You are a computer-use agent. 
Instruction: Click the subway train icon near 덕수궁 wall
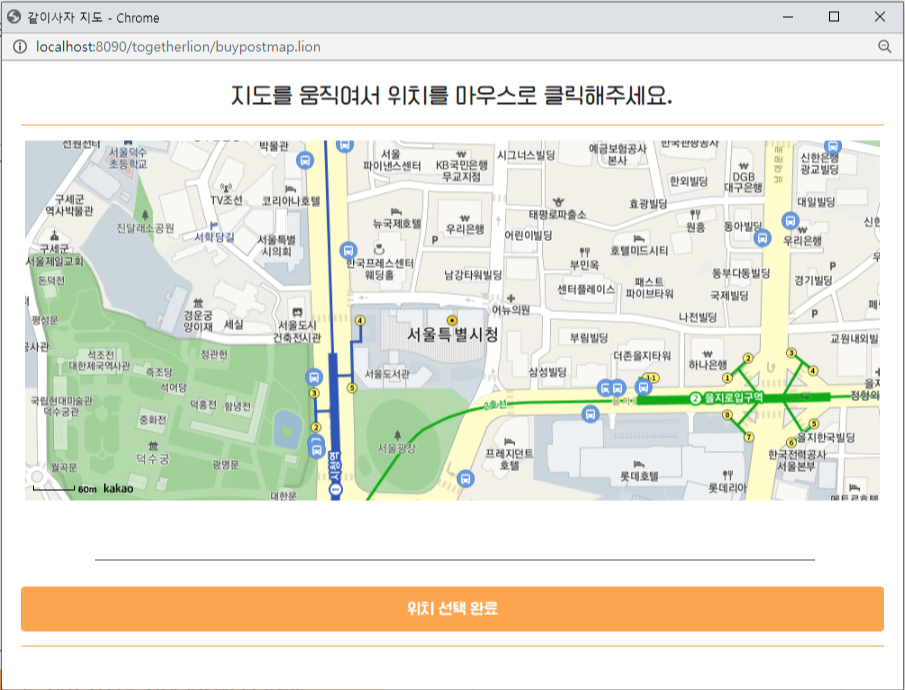pos(316,448)
